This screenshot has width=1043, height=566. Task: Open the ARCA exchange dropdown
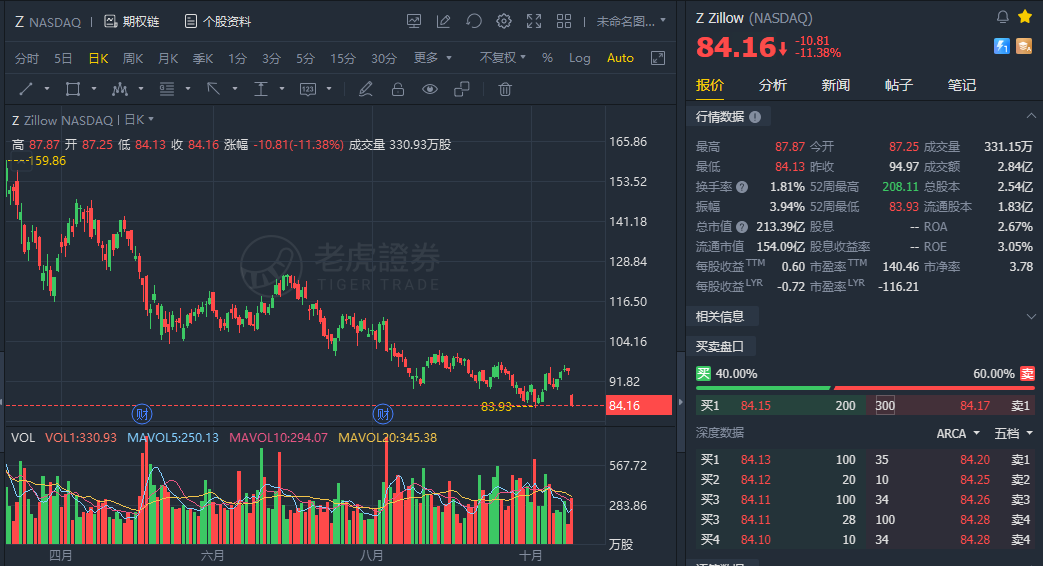pos(958,434)
